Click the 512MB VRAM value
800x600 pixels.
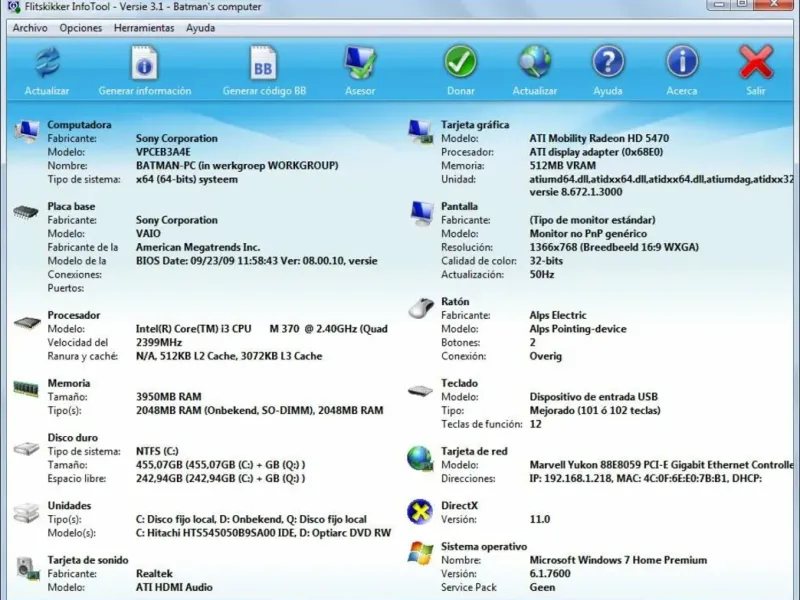coord(562,166)
